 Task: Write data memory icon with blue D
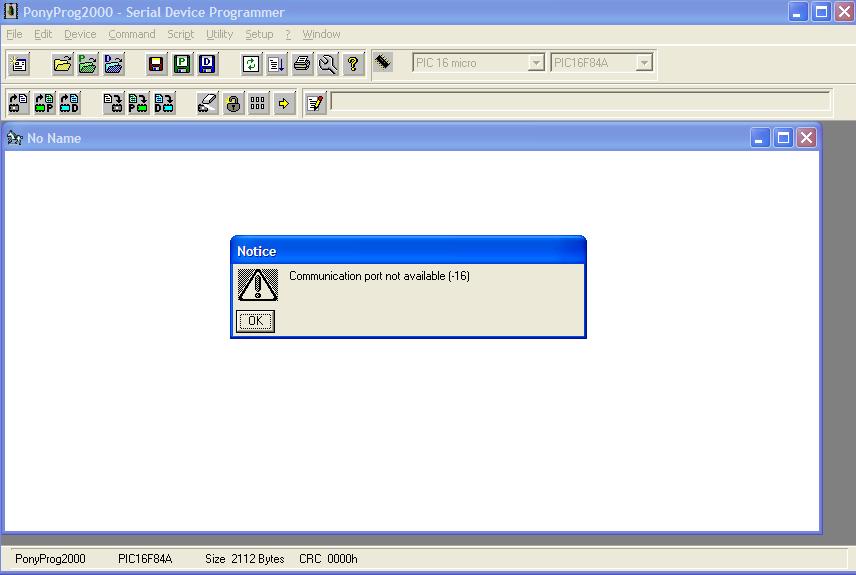(164, 103)
